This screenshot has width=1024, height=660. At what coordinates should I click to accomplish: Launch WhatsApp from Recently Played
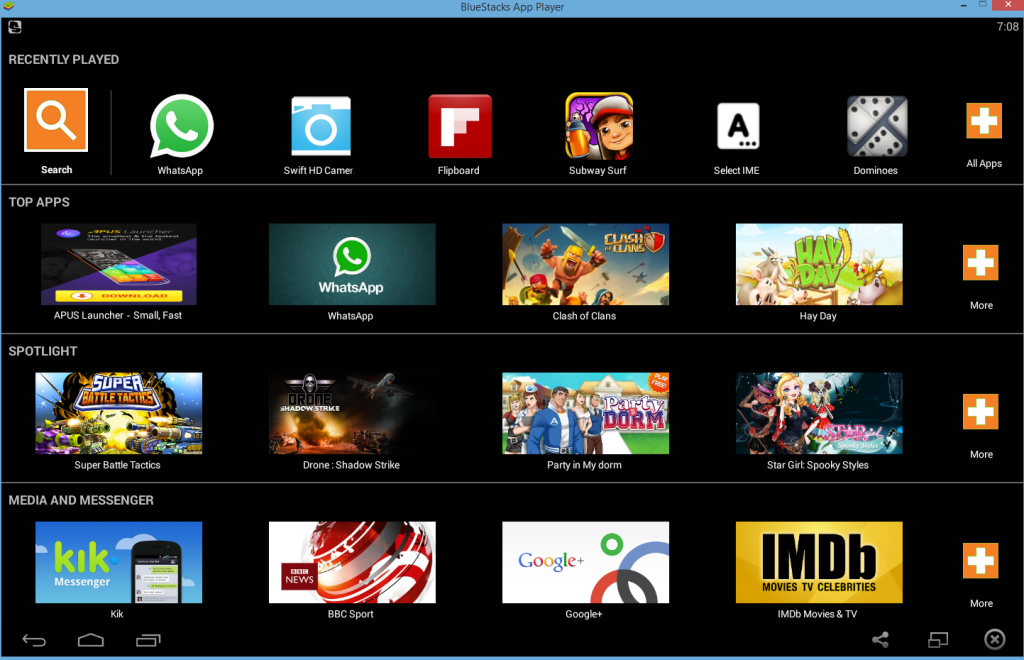[182, 126]
